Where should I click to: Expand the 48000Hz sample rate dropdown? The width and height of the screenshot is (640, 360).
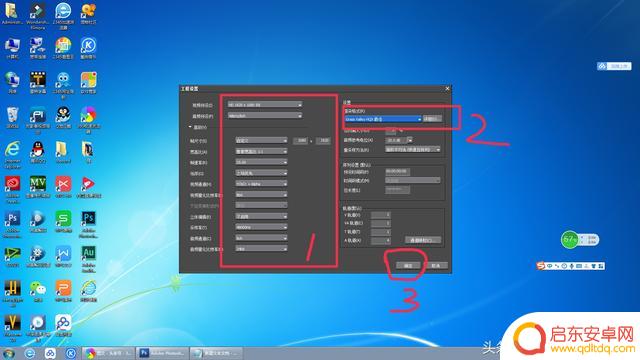point(261,227)
